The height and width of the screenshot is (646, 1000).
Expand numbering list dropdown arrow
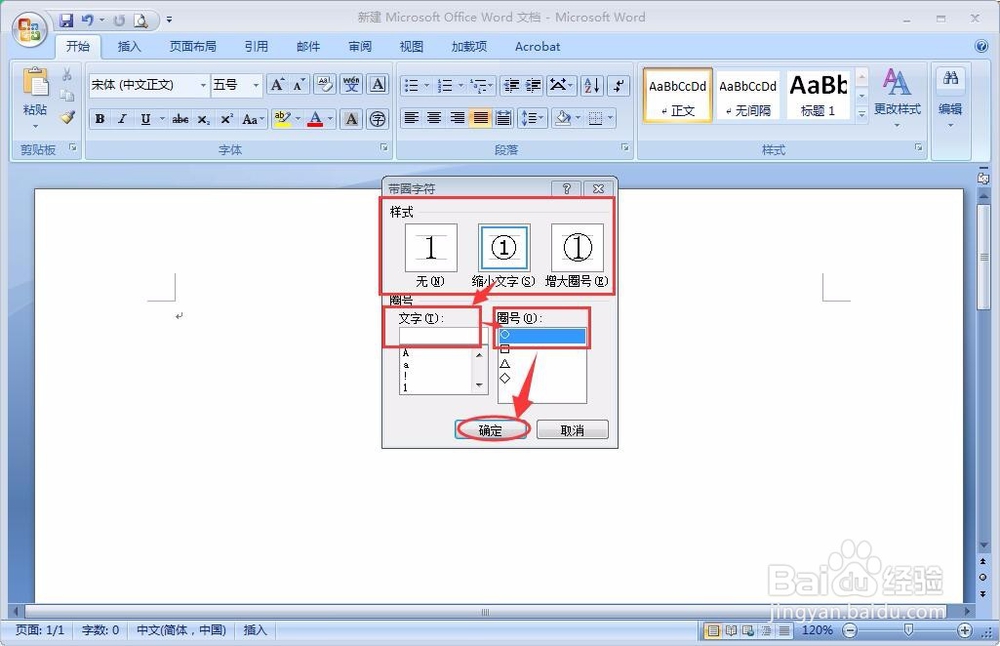tap(461, 85)
